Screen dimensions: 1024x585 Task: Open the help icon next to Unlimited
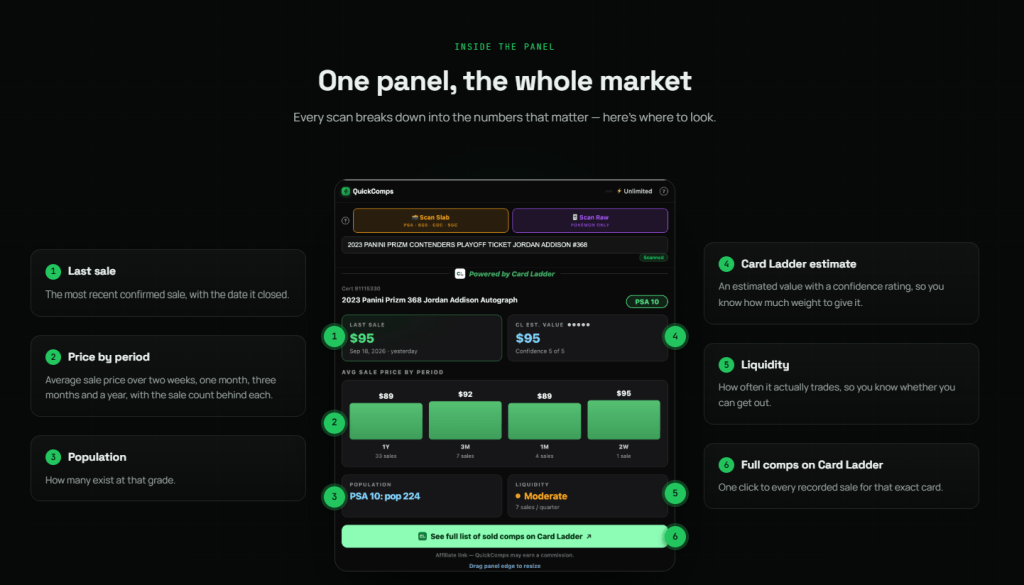(x=664, y=191)
